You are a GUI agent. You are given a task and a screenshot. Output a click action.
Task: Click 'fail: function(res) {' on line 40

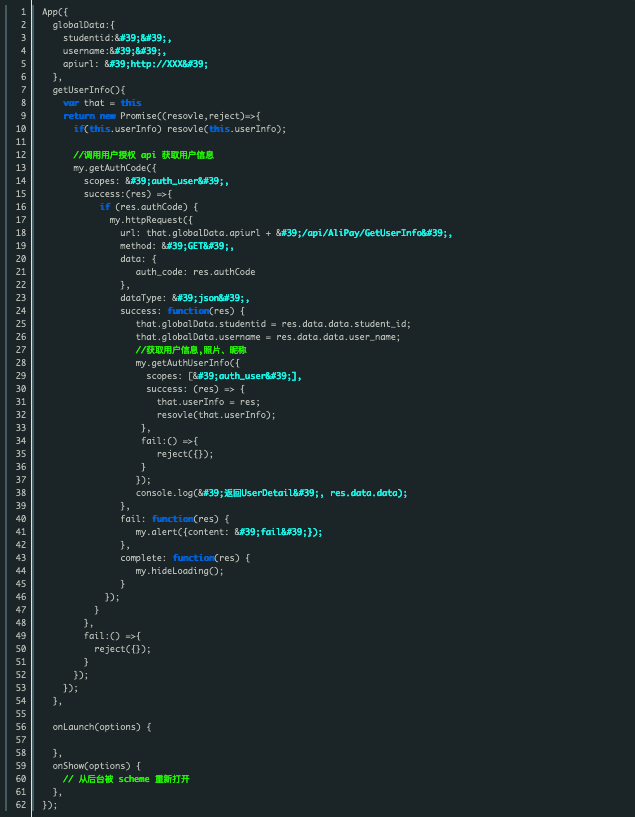point(175,519)
